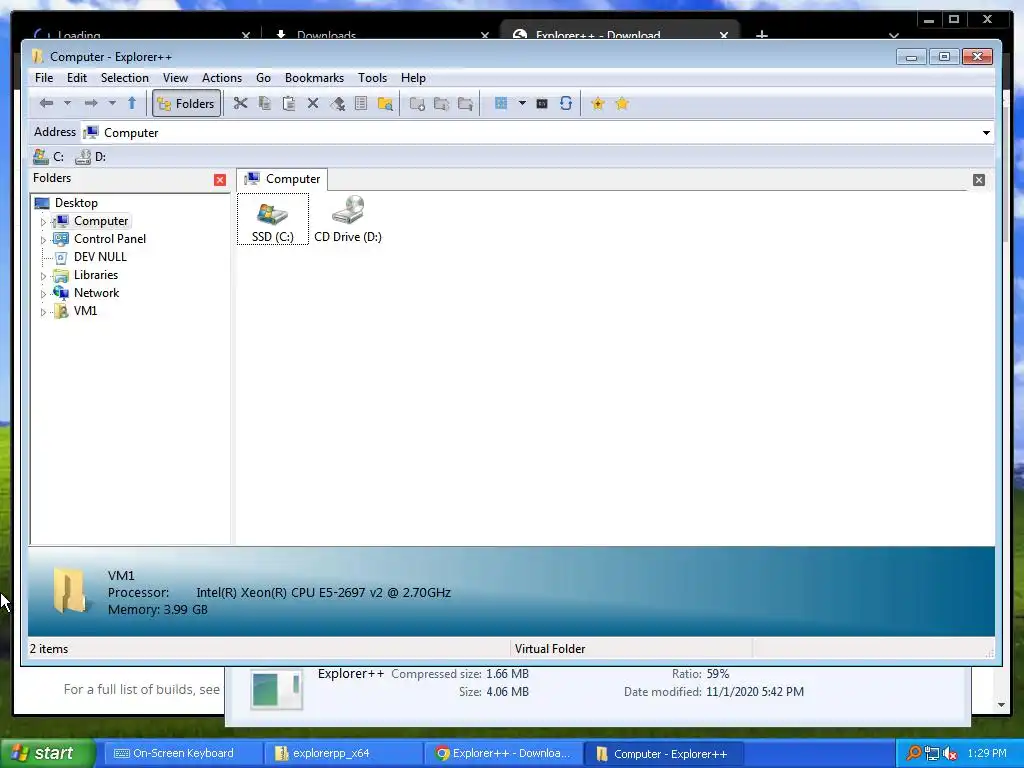Select Libraries in folder tree
The height and width of the screenshot is (768, 1024).
point(95,275)
